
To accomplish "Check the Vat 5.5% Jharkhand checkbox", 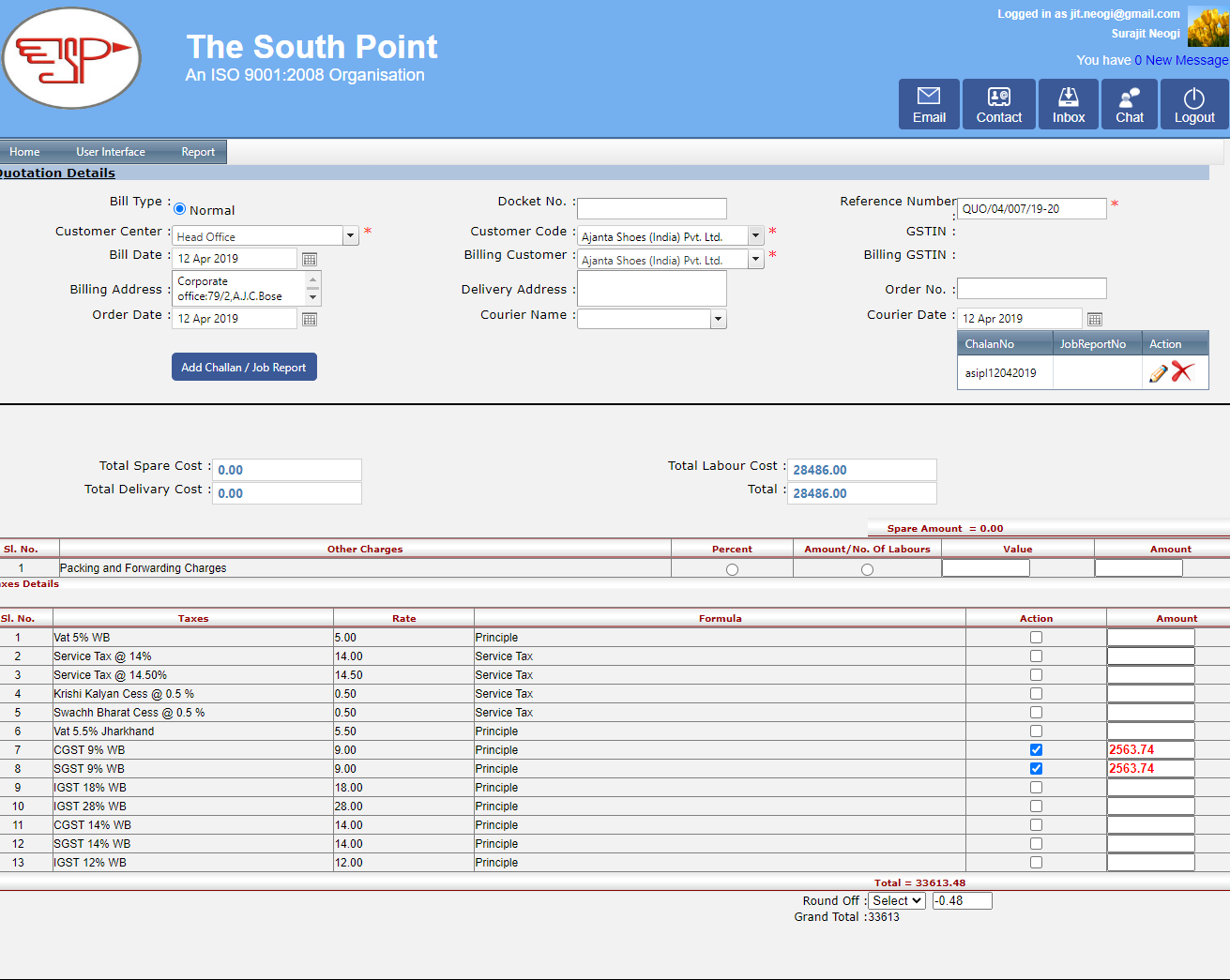I will (x=1036, y=731).
